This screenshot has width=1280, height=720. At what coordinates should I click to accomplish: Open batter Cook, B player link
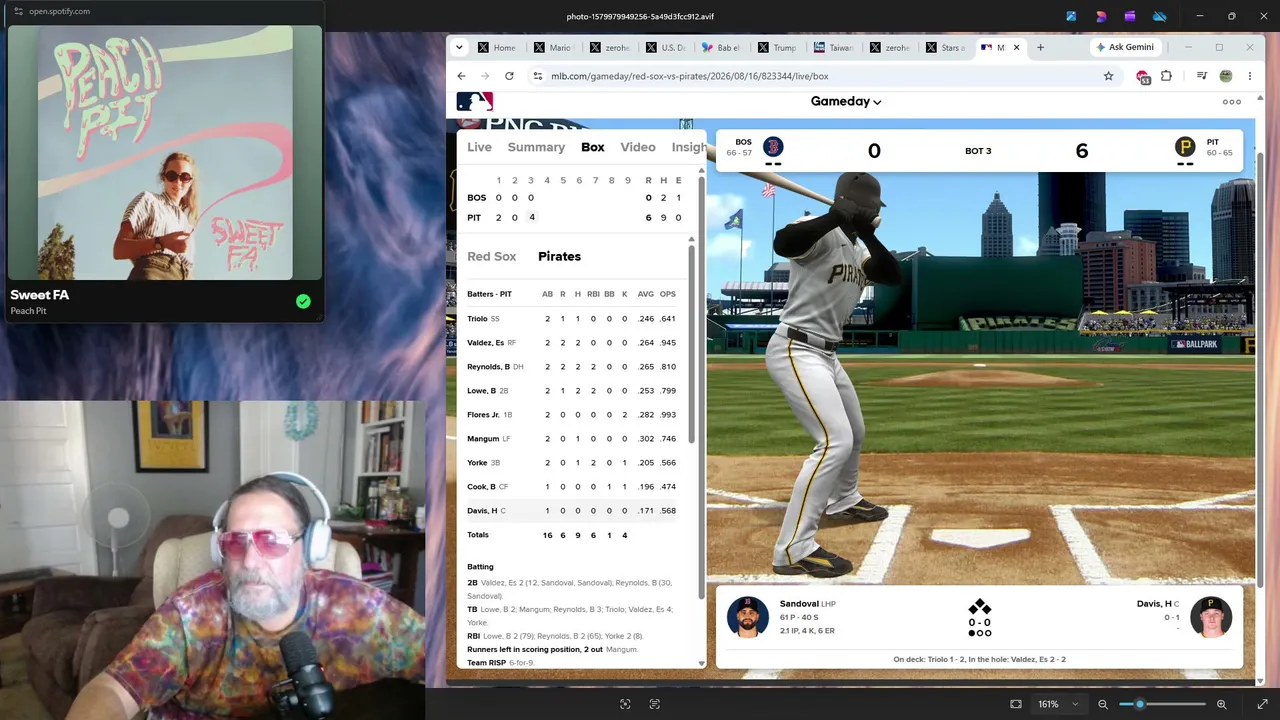(x=481, y=487)
